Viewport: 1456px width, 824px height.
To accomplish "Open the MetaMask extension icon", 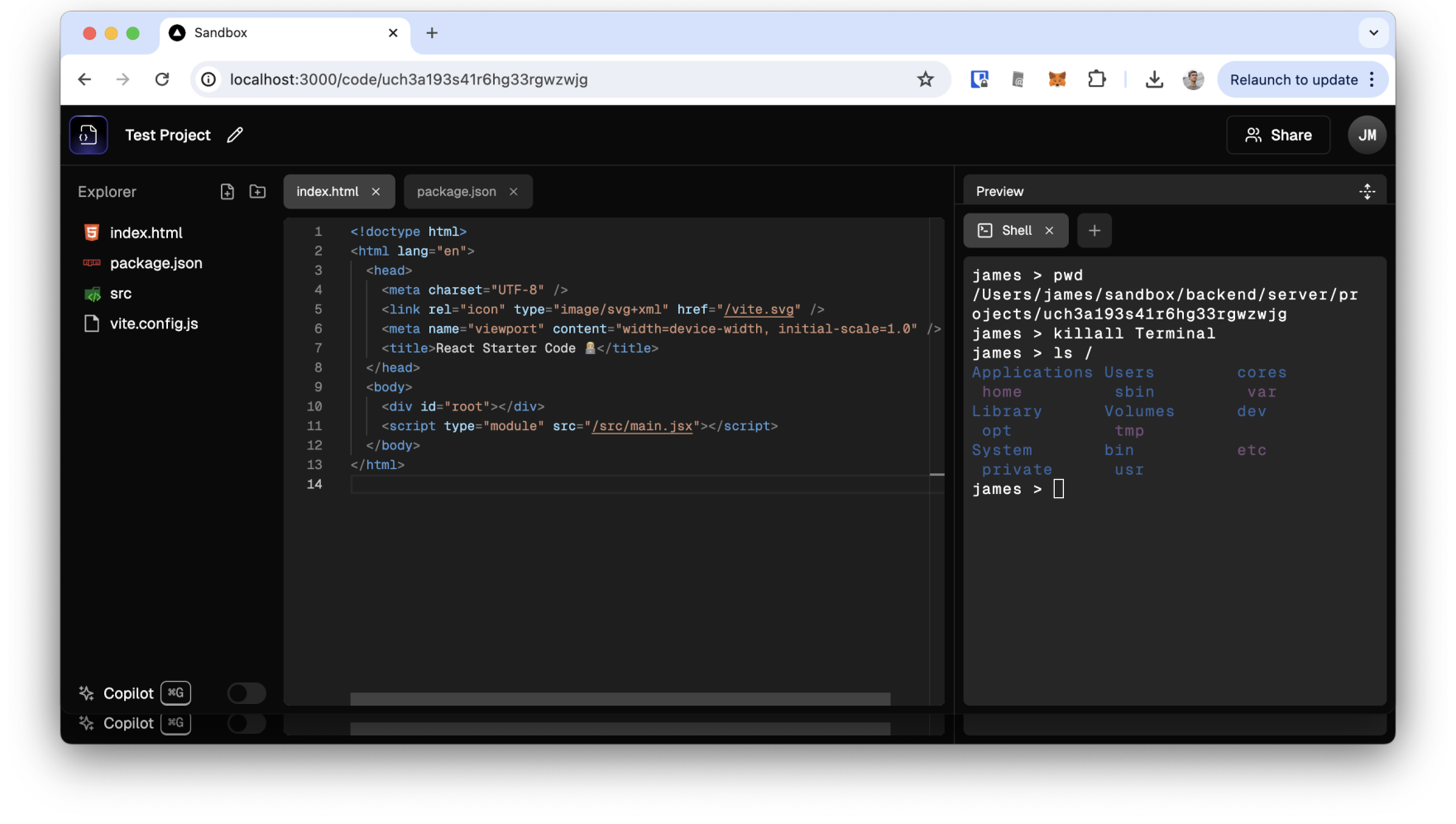I will click(x=1056, y=79).
